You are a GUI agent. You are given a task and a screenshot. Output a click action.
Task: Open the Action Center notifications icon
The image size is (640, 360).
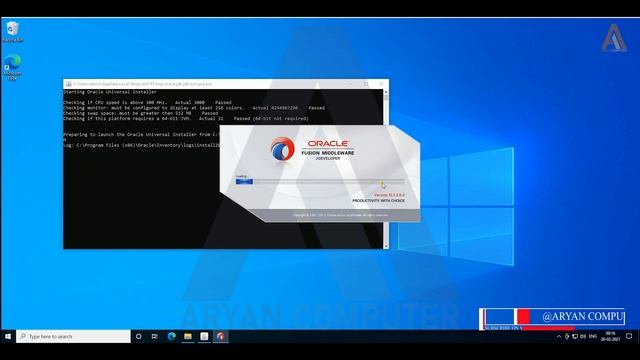[x=629, y=336]
